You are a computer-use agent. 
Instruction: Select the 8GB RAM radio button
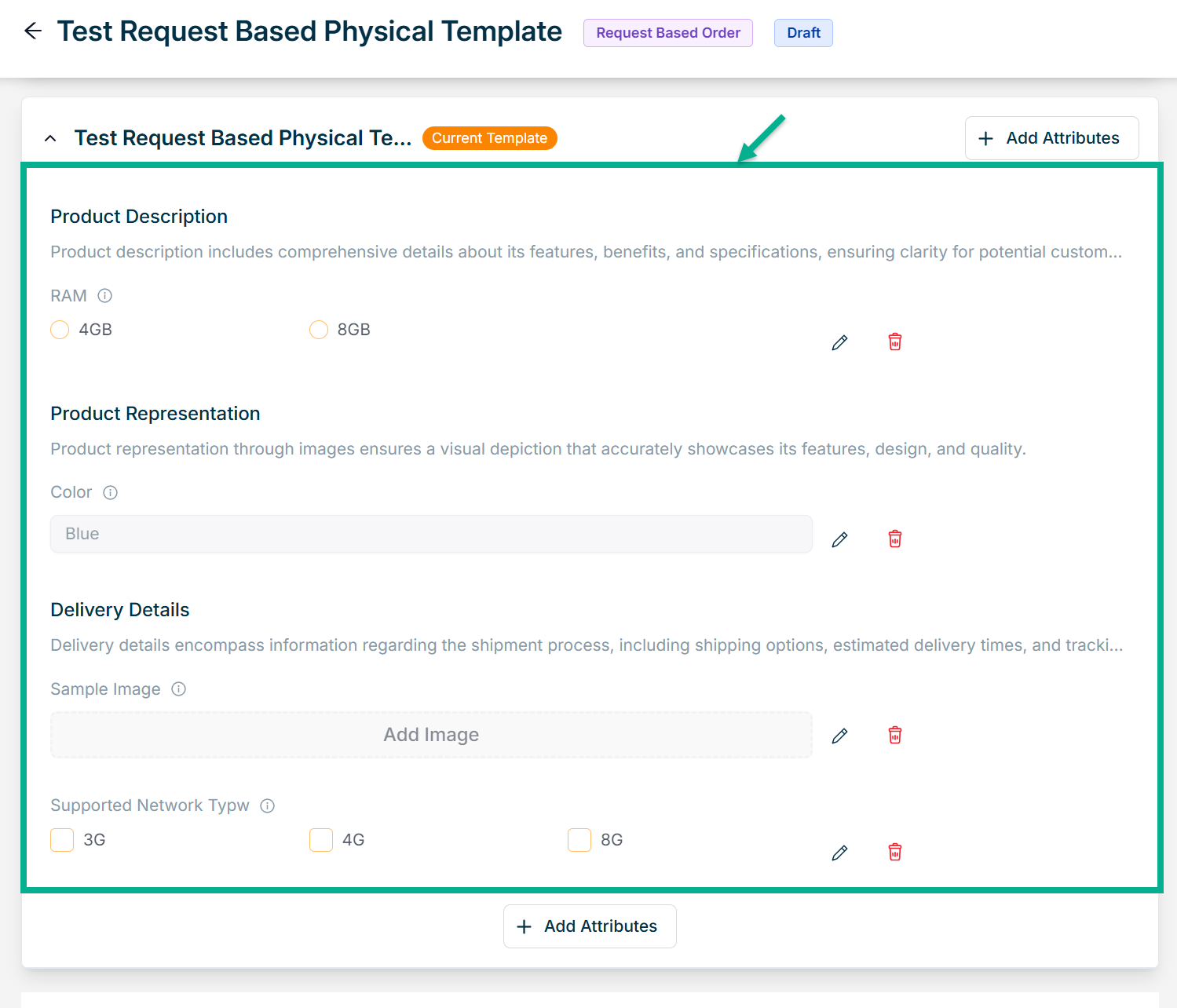coord(319,330)
